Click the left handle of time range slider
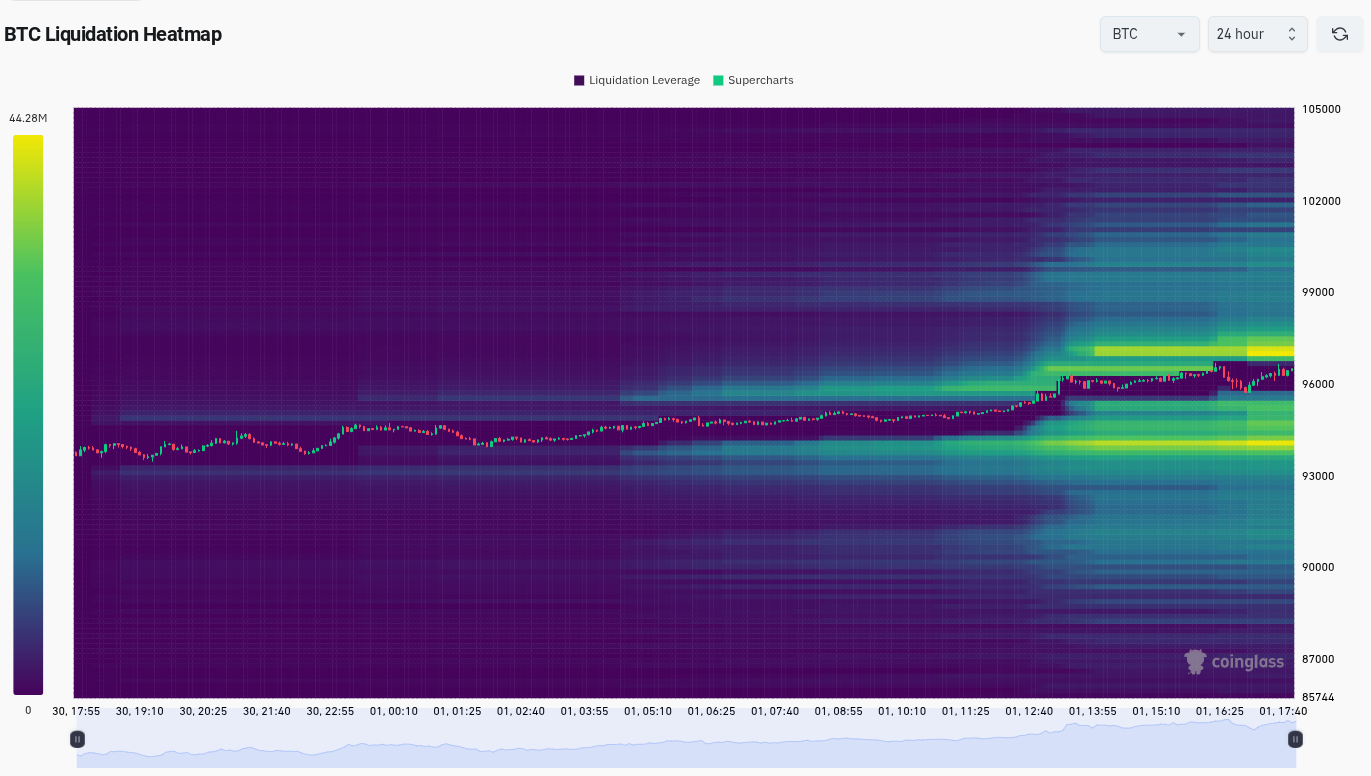Image resolution: width=1371 pixels, height=776 pixels. (x=77, y=739)
